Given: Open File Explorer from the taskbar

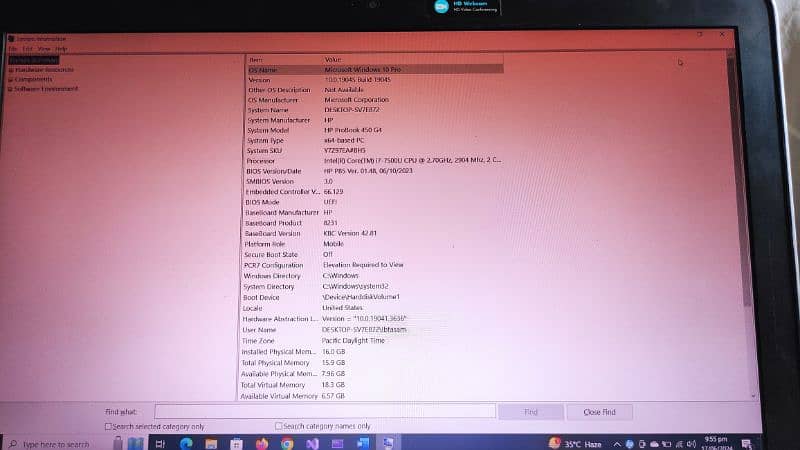Looking at the screenshot, I should (211, 444).
